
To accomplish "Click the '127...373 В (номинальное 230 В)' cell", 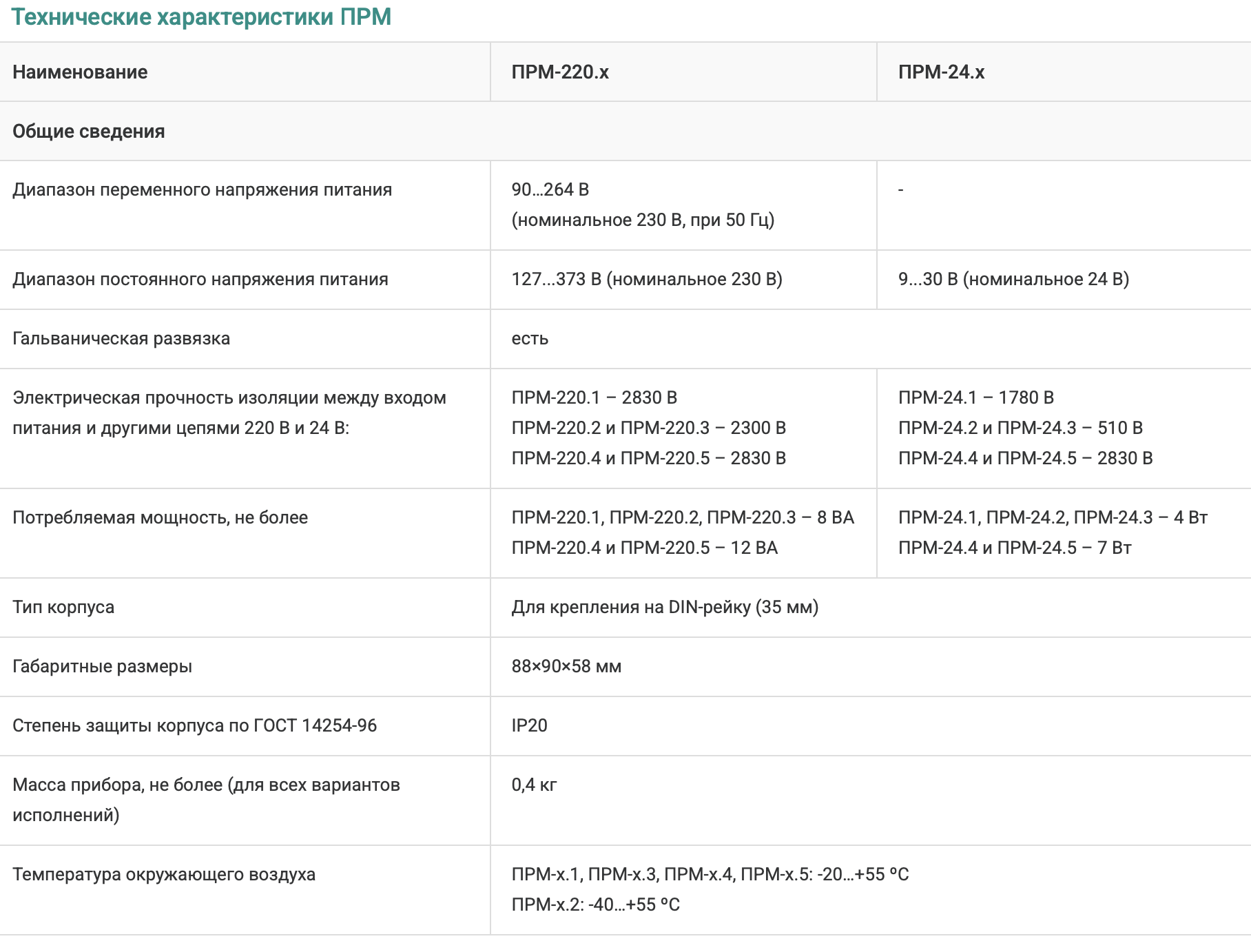I will point(647,279).
